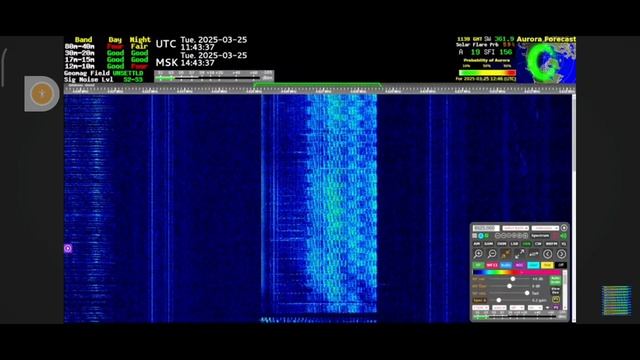Mute audio with green speaker icon
The width and height of the screenshot is (640, 360).
click(x=564, y=236)
